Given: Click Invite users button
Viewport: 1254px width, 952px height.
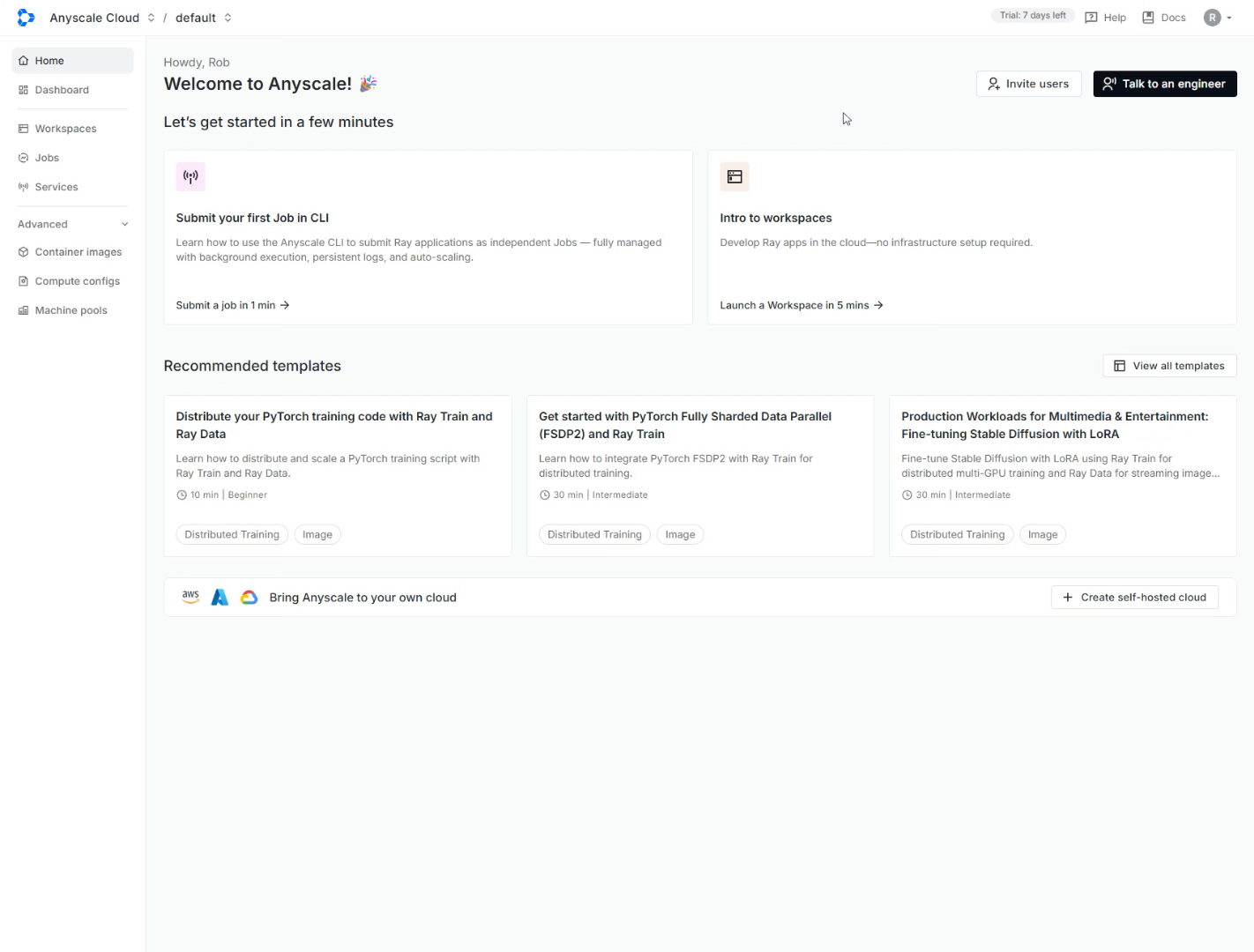Looking at the screenshot, I should point(1028,84).
